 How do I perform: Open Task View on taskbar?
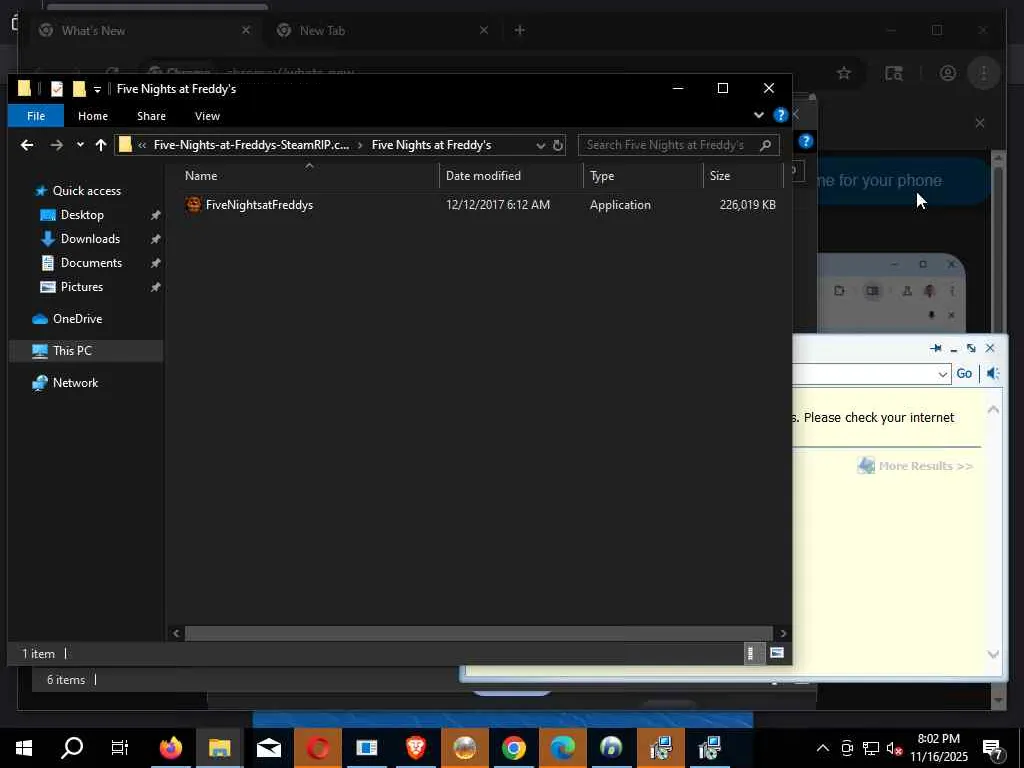(120, 748)
